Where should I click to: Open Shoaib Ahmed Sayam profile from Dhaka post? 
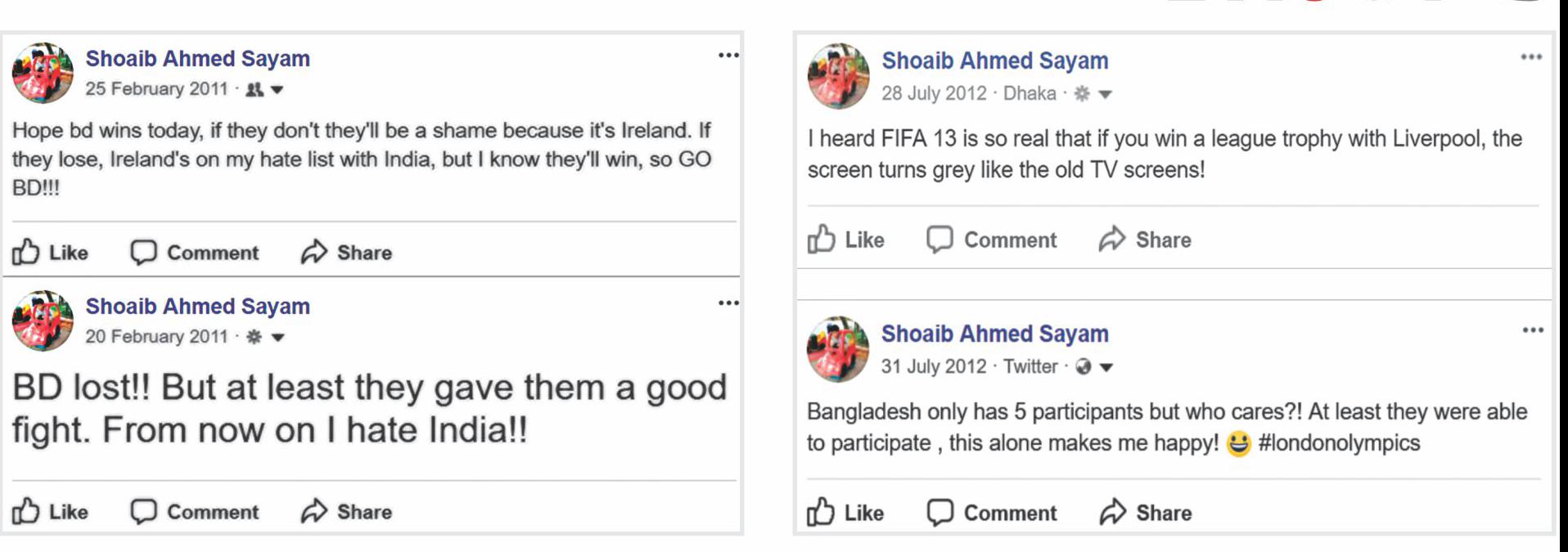pyautogui.click(x=994, y=61)
